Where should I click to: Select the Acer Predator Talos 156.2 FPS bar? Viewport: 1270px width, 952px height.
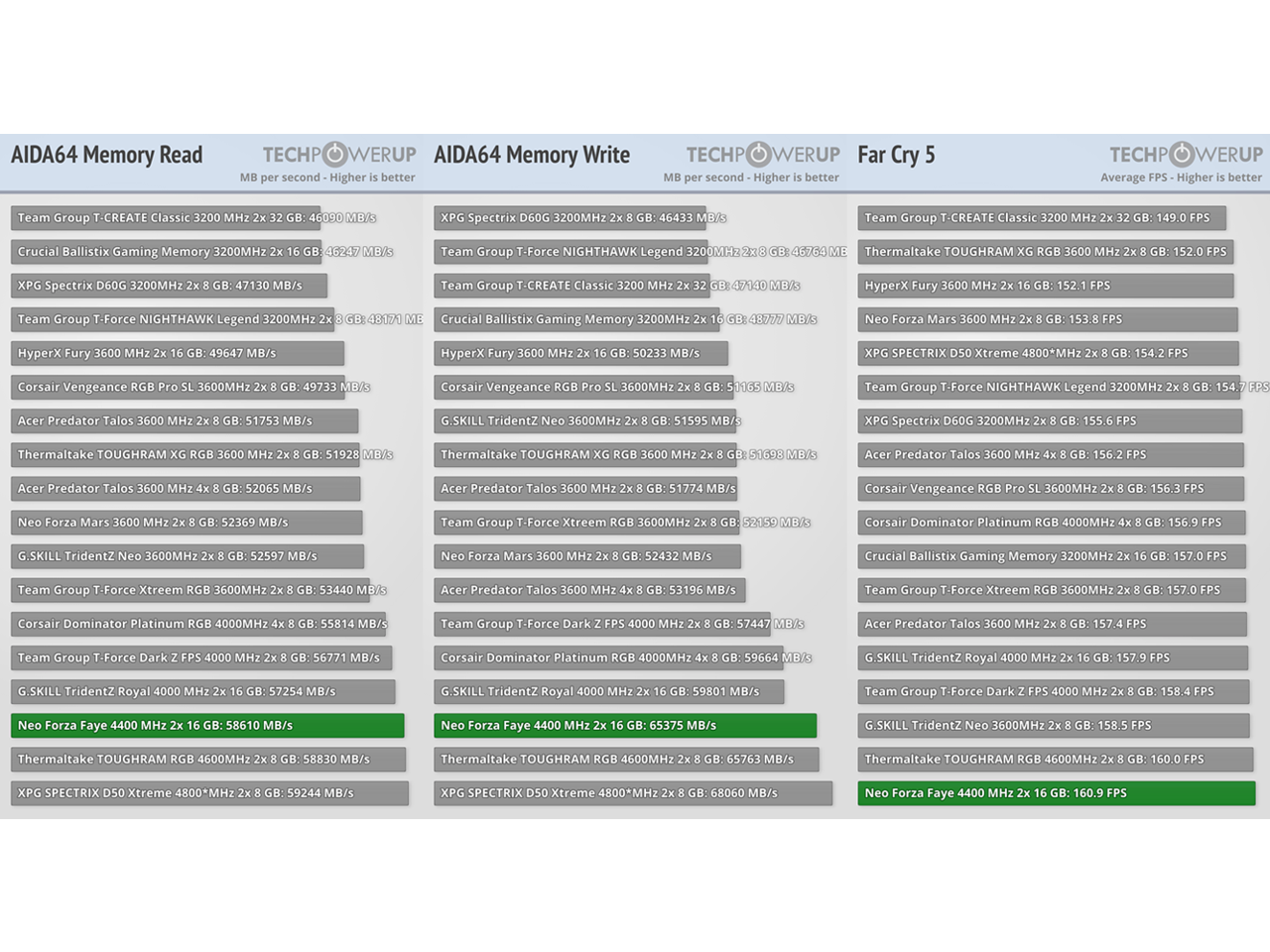click(x=1051, y=454)
